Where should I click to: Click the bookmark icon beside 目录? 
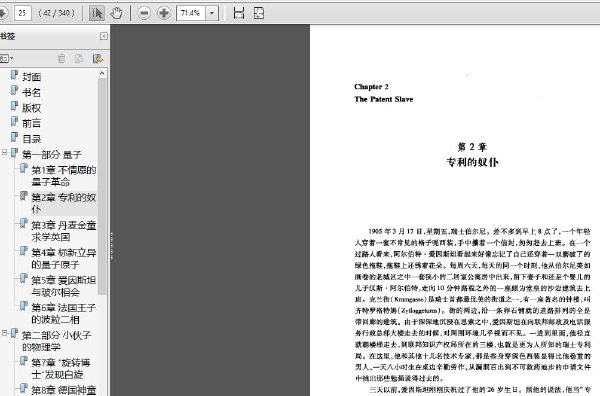15,137
